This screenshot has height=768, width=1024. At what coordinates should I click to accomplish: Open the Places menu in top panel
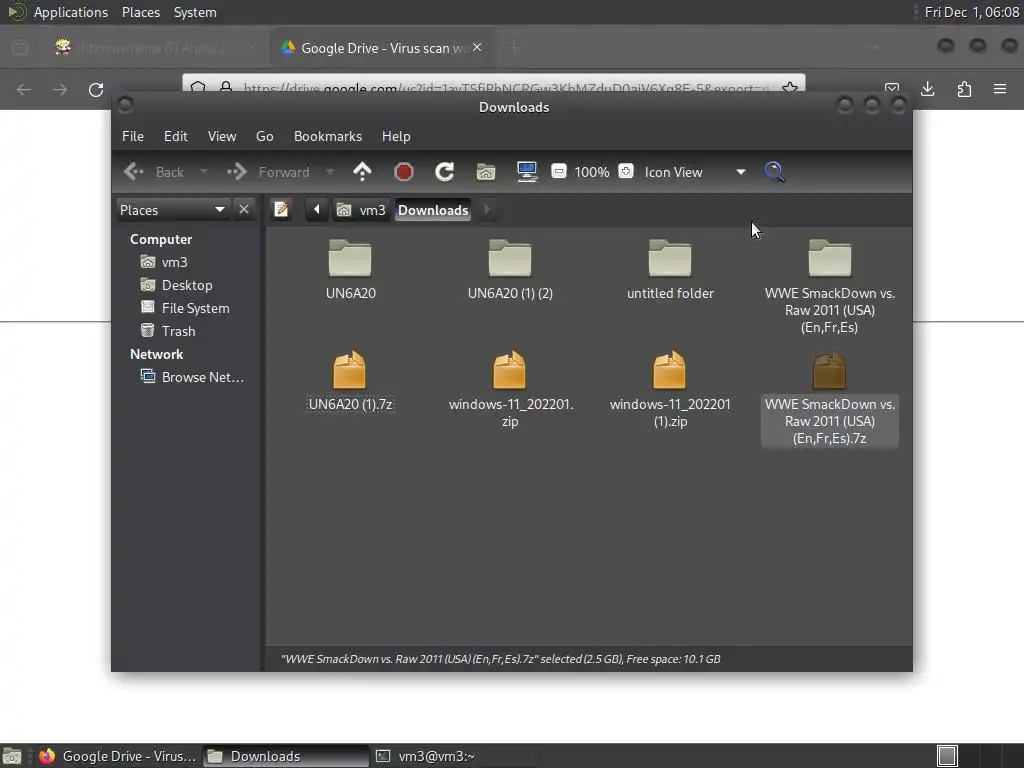click(x=140, y=12)
